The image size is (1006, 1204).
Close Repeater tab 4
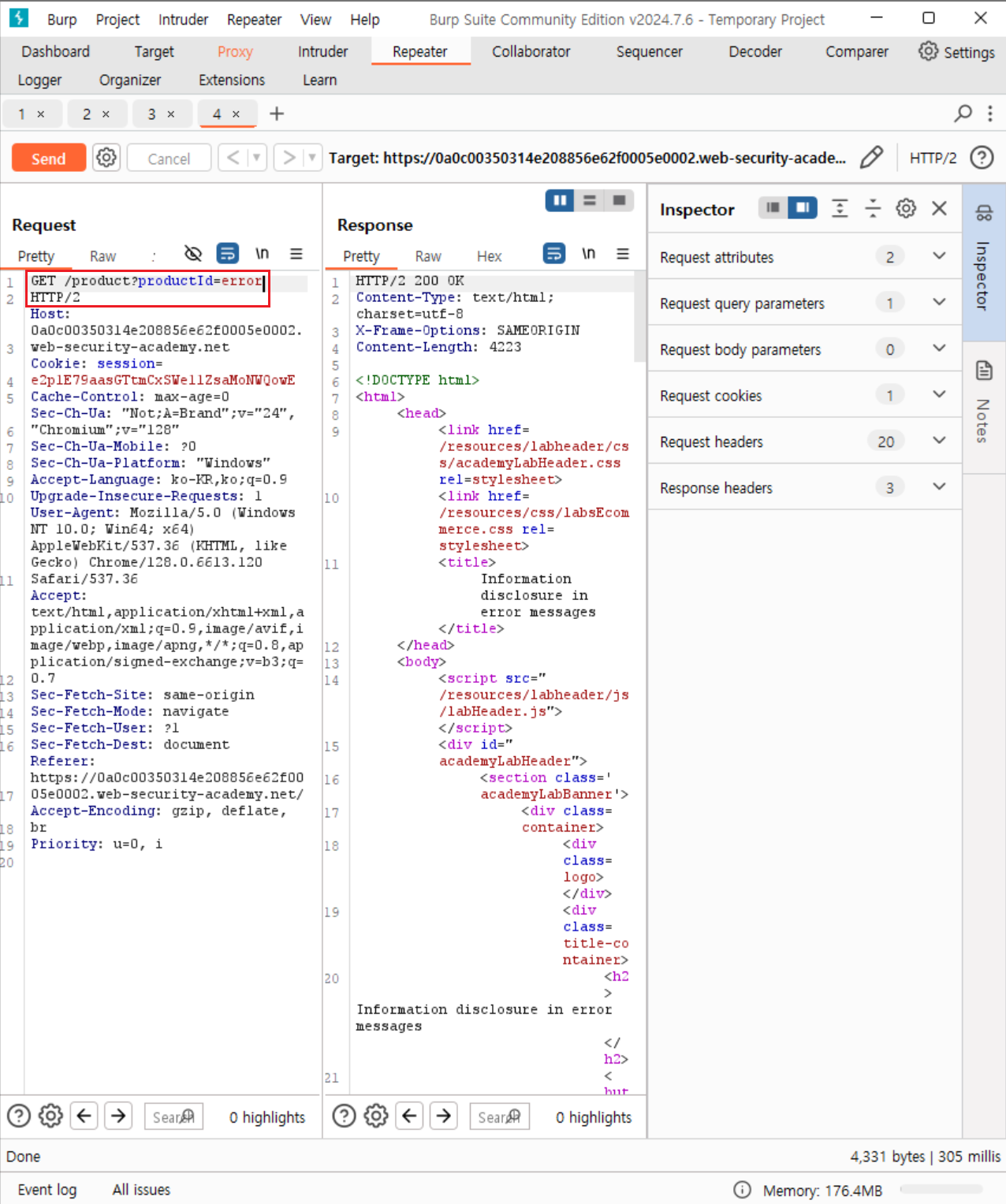coord(236,114)
